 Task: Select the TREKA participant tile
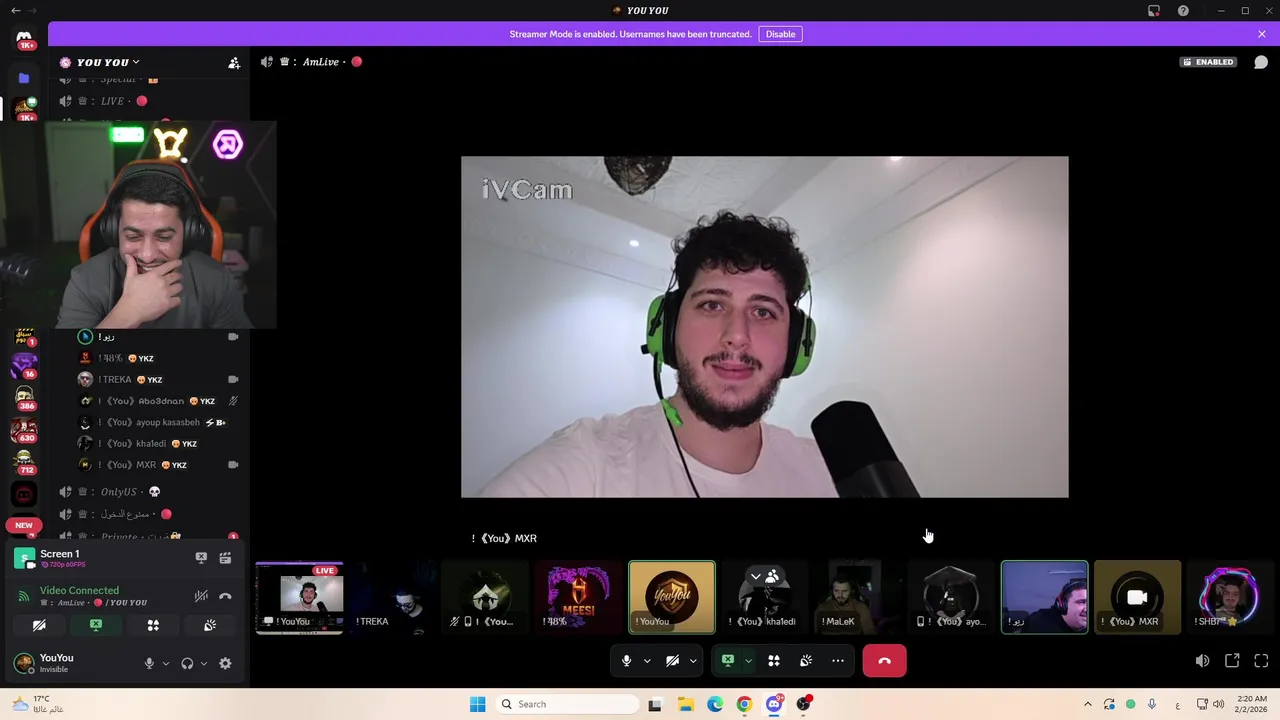[392, 597]
